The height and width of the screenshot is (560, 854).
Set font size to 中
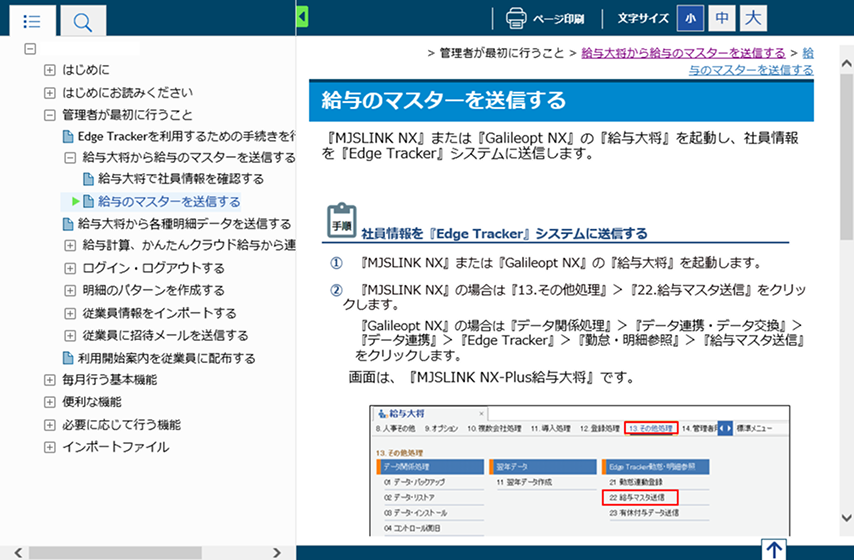722,19
